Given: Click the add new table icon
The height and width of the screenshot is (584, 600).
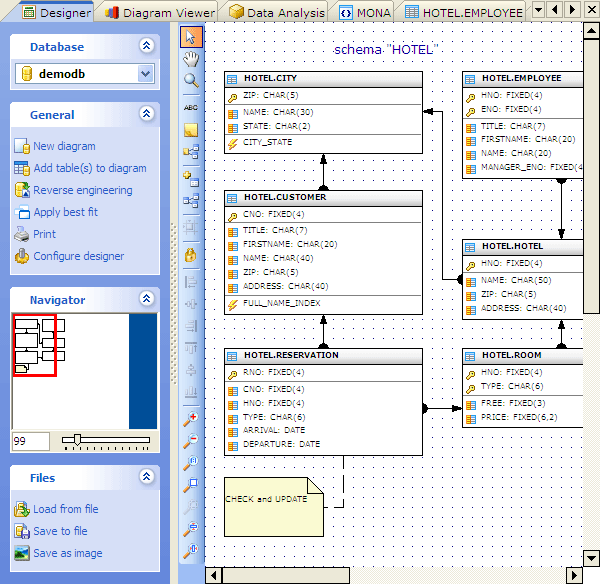Looking at the screenshot, I should click(x=191, y=177).
